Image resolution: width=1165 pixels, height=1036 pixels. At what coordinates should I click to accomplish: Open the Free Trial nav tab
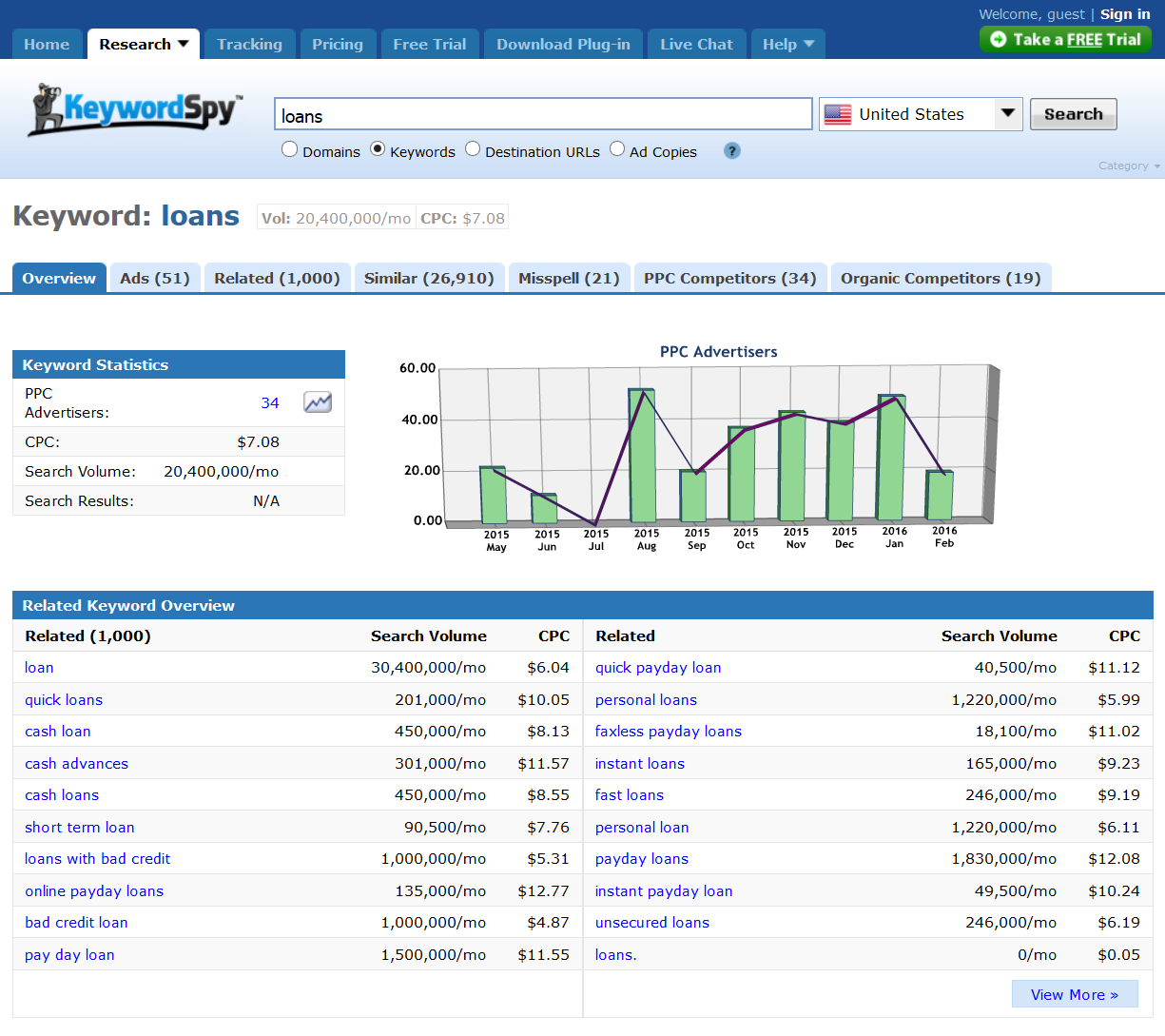(430, 44)
